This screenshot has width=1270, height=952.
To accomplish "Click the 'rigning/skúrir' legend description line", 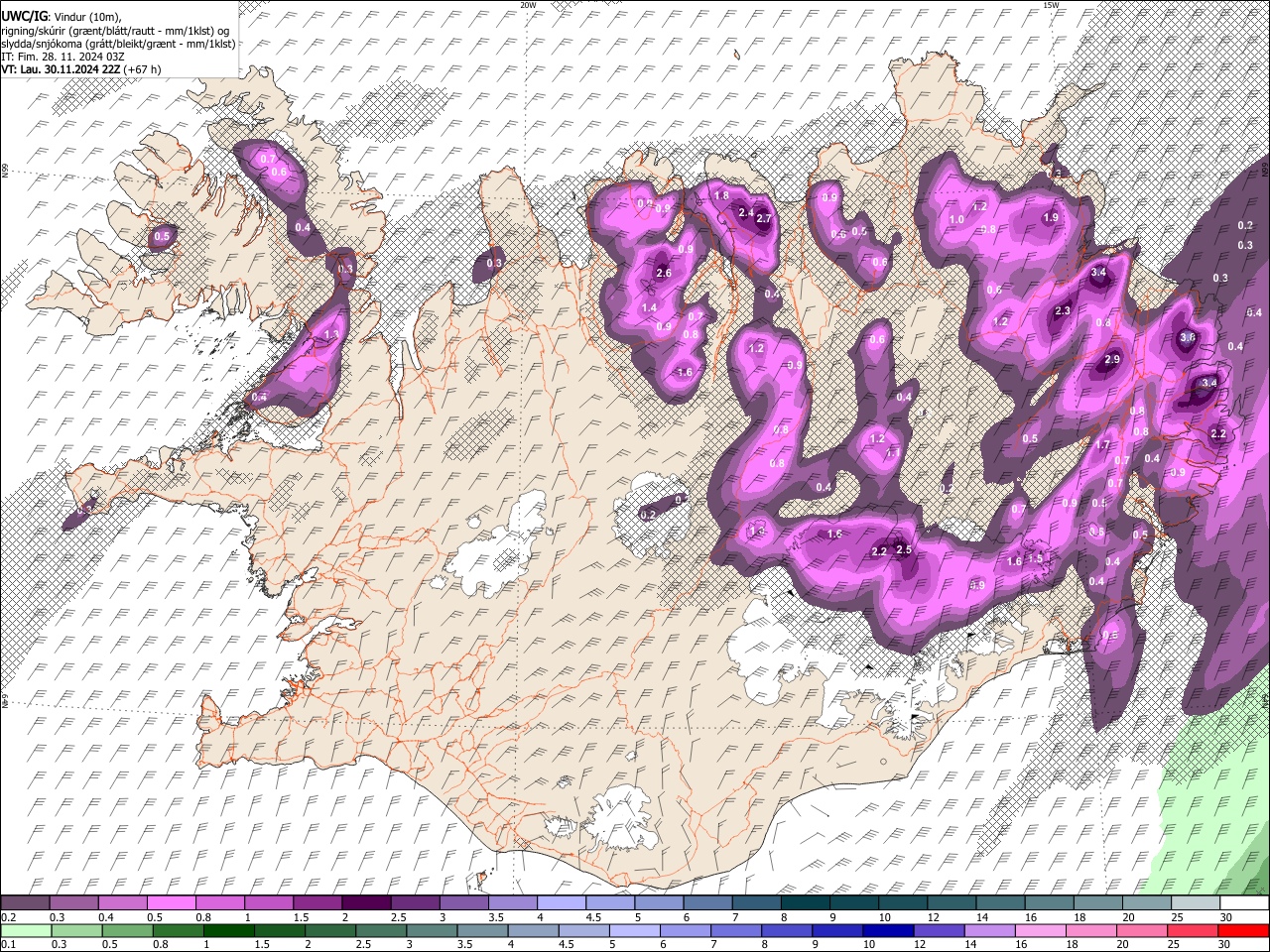I will [115, 31].
